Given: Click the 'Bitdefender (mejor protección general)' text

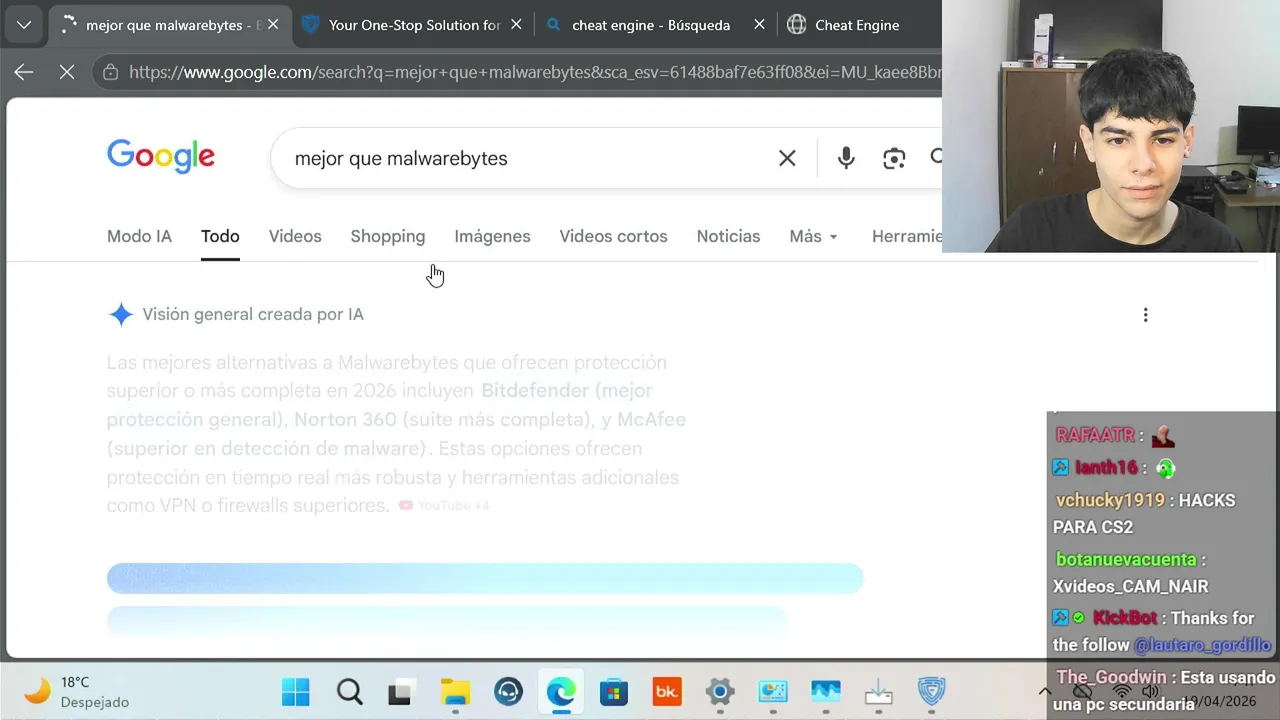Looking at the screenshot, I should pos(379,405).
